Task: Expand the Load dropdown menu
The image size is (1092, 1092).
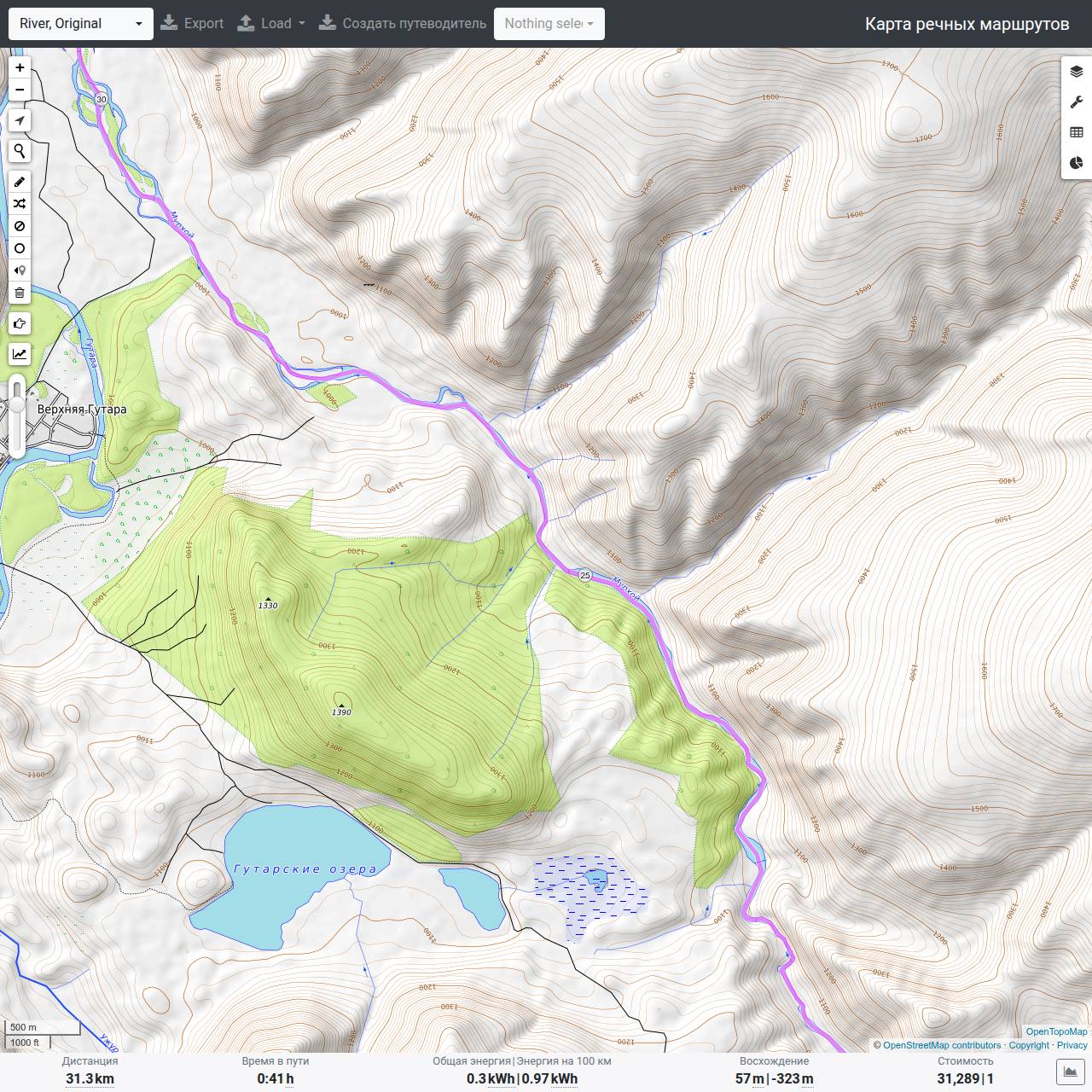Action: point(270,23)
